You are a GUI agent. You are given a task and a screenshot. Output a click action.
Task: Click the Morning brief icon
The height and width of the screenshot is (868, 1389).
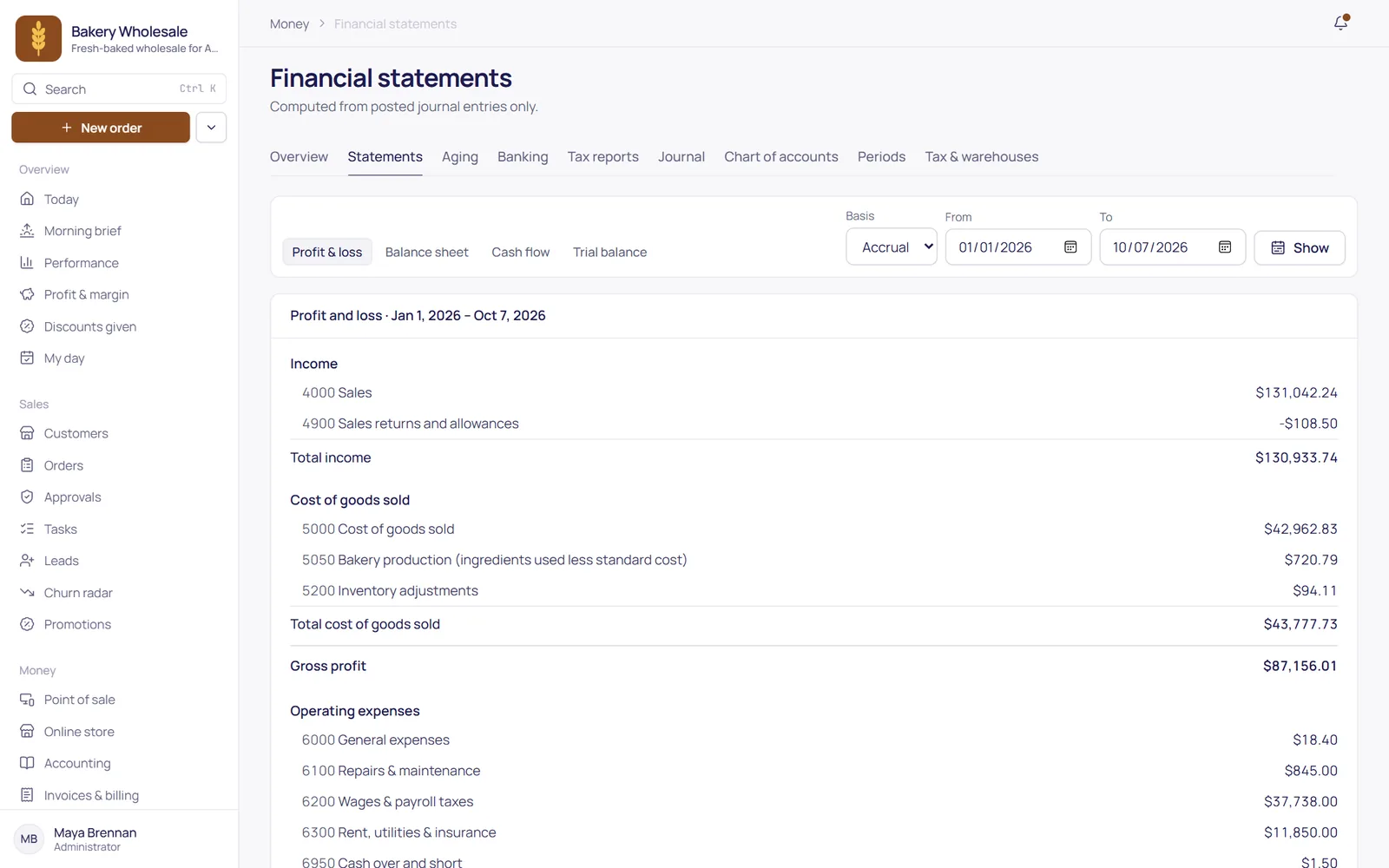(27, 231)
